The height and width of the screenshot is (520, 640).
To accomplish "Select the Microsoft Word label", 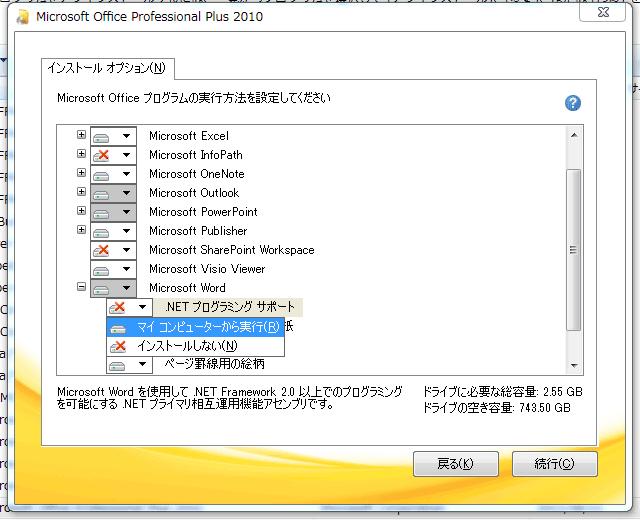I will click(x=187, y=288).
